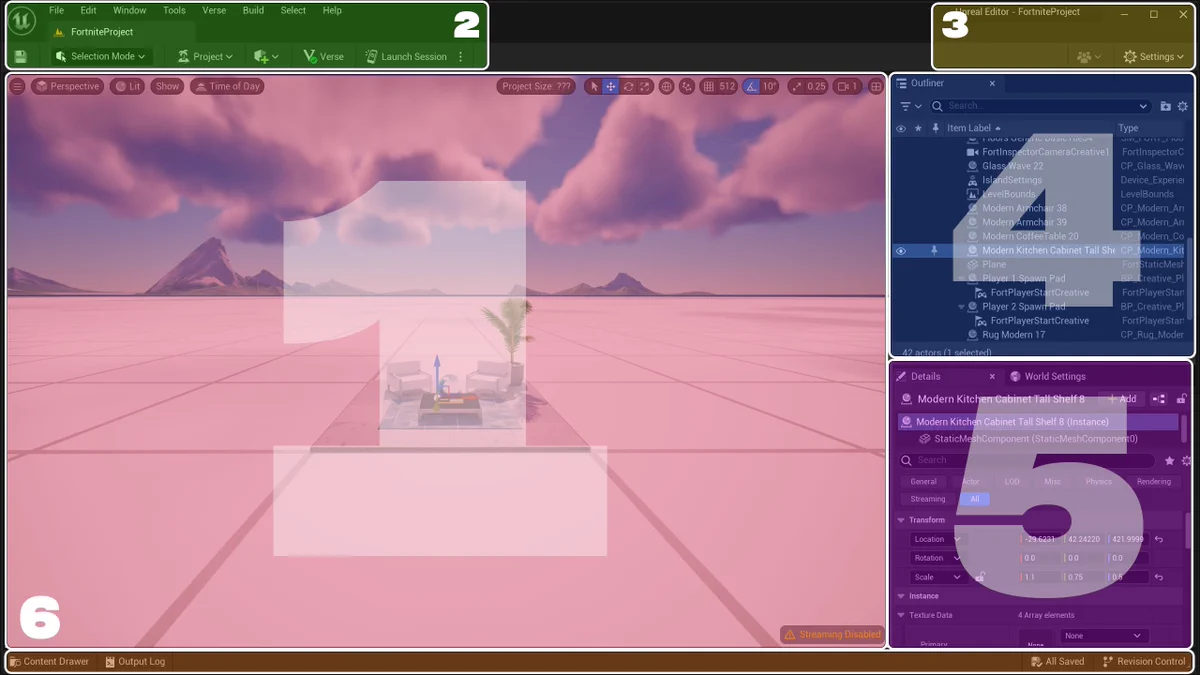Switch to the World Settings tab
The width and height of the screenshot is (1200, 675).
coord(1047,377)
